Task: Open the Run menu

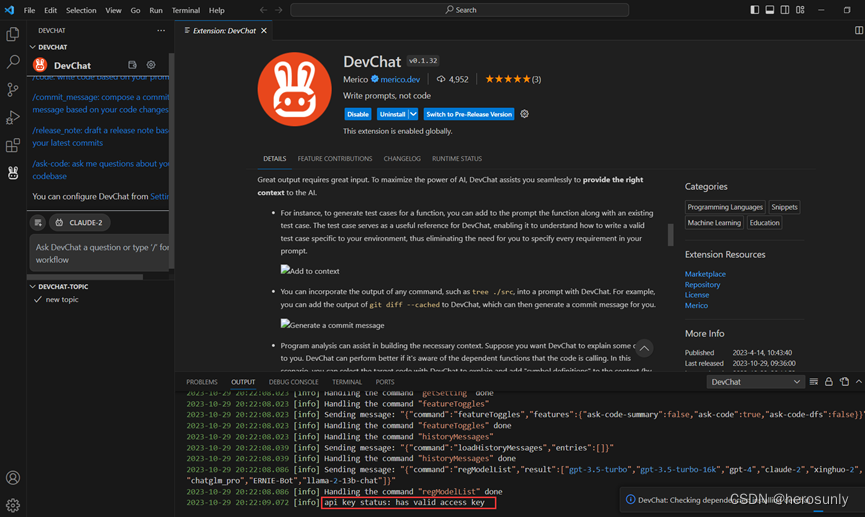Action: coord(156,10)
